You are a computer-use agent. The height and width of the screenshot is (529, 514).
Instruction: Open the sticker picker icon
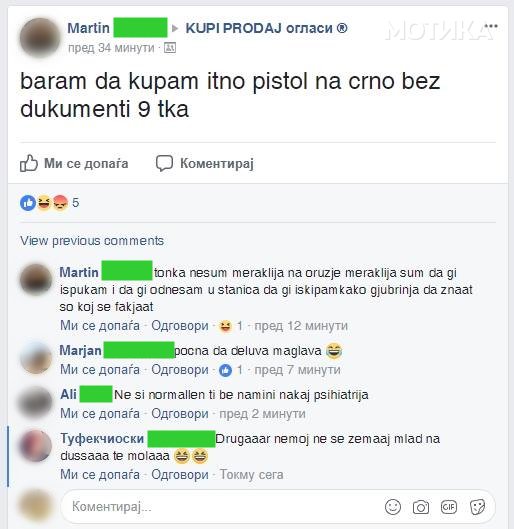click(478, 507)
